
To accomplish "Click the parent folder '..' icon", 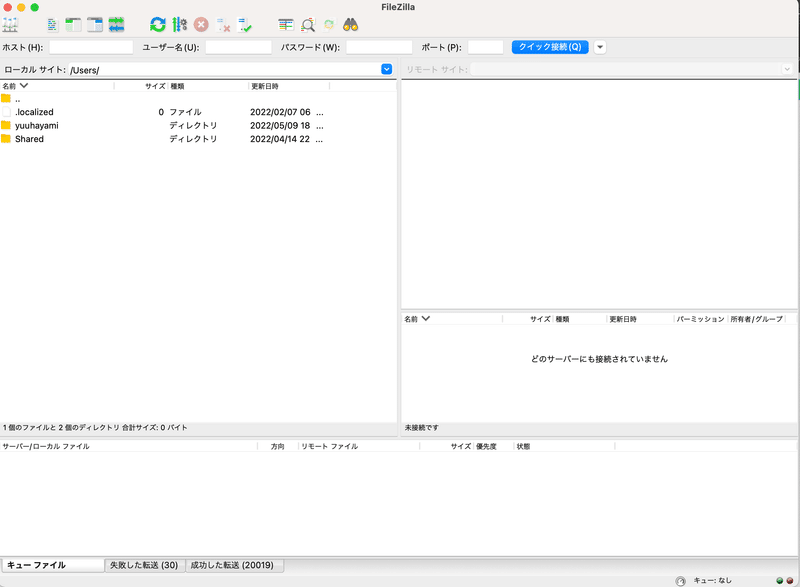I will (6, 98).
